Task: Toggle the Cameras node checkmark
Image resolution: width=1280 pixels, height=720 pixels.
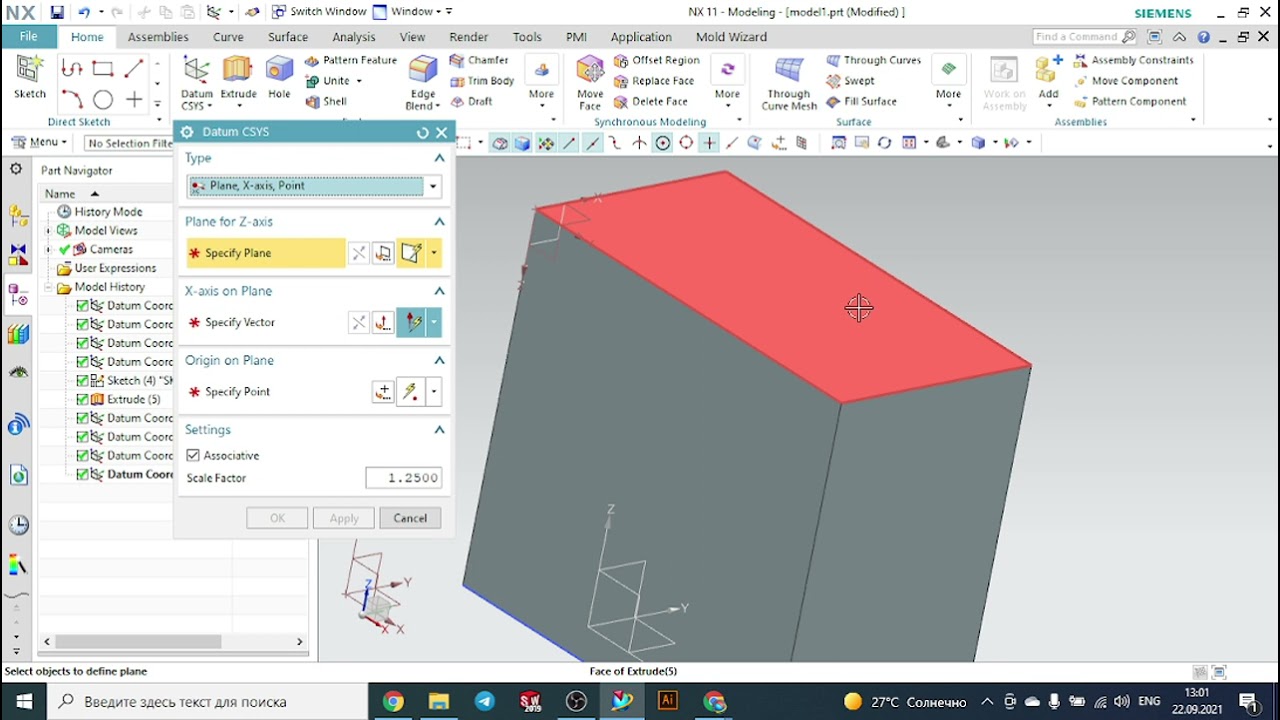Action: click(65, 249)
